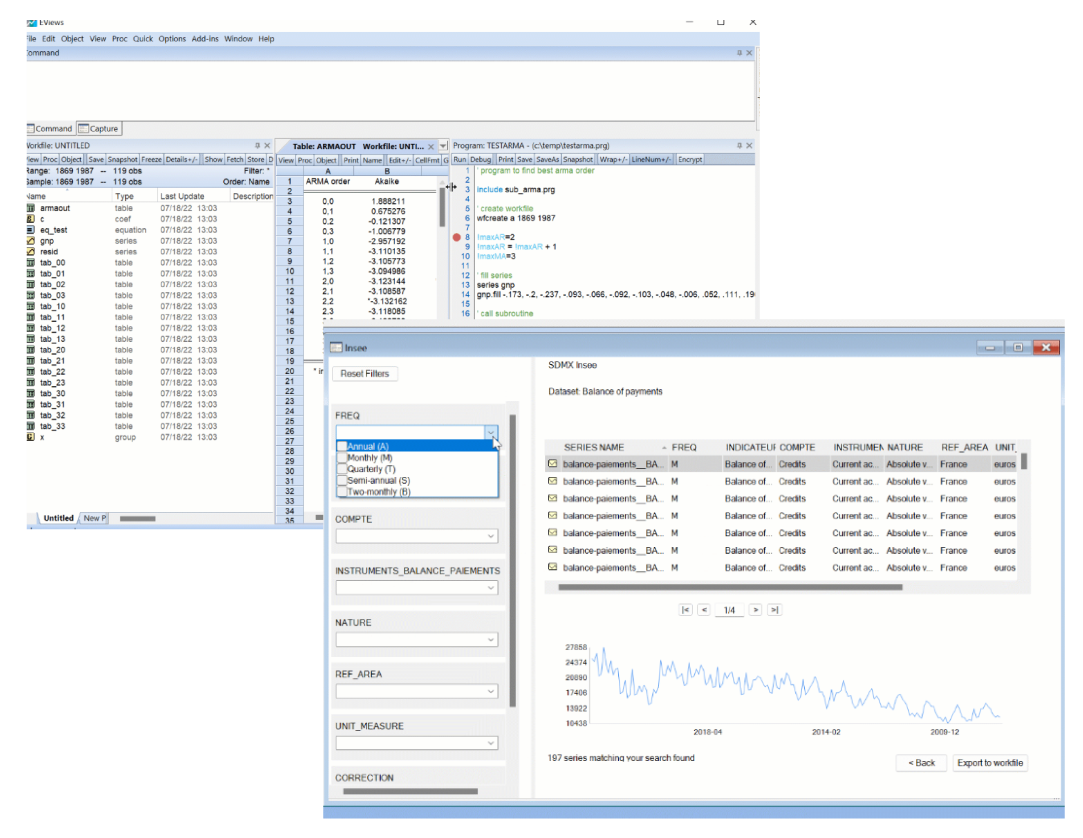1083x838 pixels.
Task: Check the Annual (A) frequency option
Action: [342, 446]
